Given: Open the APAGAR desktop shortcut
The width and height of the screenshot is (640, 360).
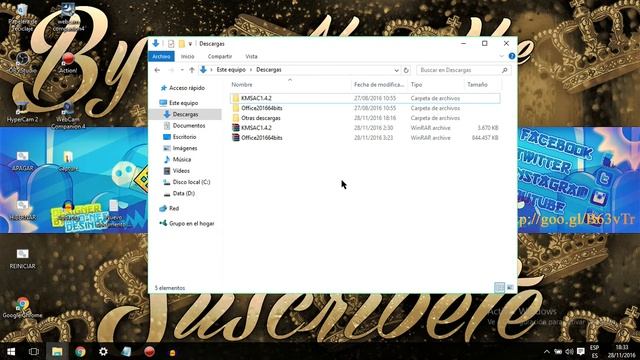Looking at the screenshot, I should pyautogui.click(x=22, y=161).
